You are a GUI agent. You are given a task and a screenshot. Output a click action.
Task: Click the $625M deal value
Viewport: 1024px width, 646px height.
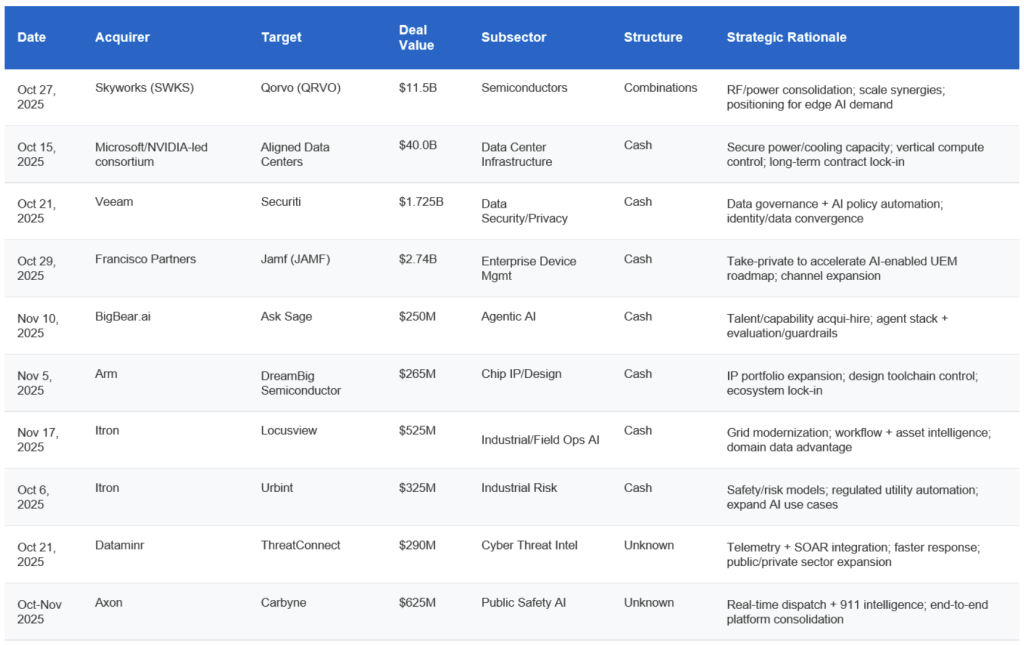pos(417,602)
